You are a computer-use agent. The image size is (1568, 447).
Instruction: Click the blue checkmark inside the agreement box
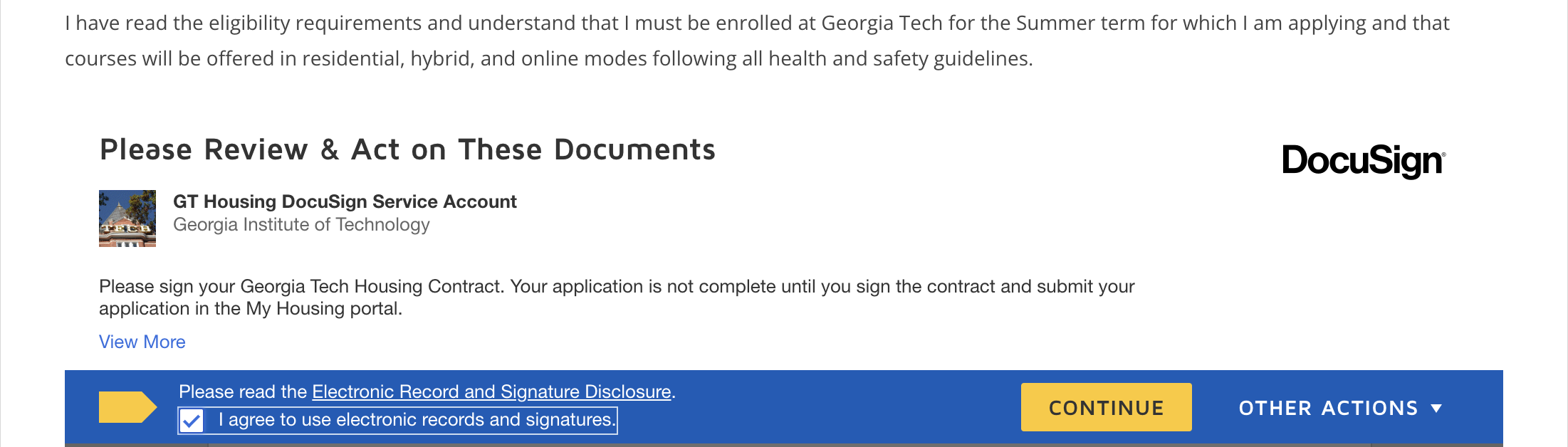[192, 421]
